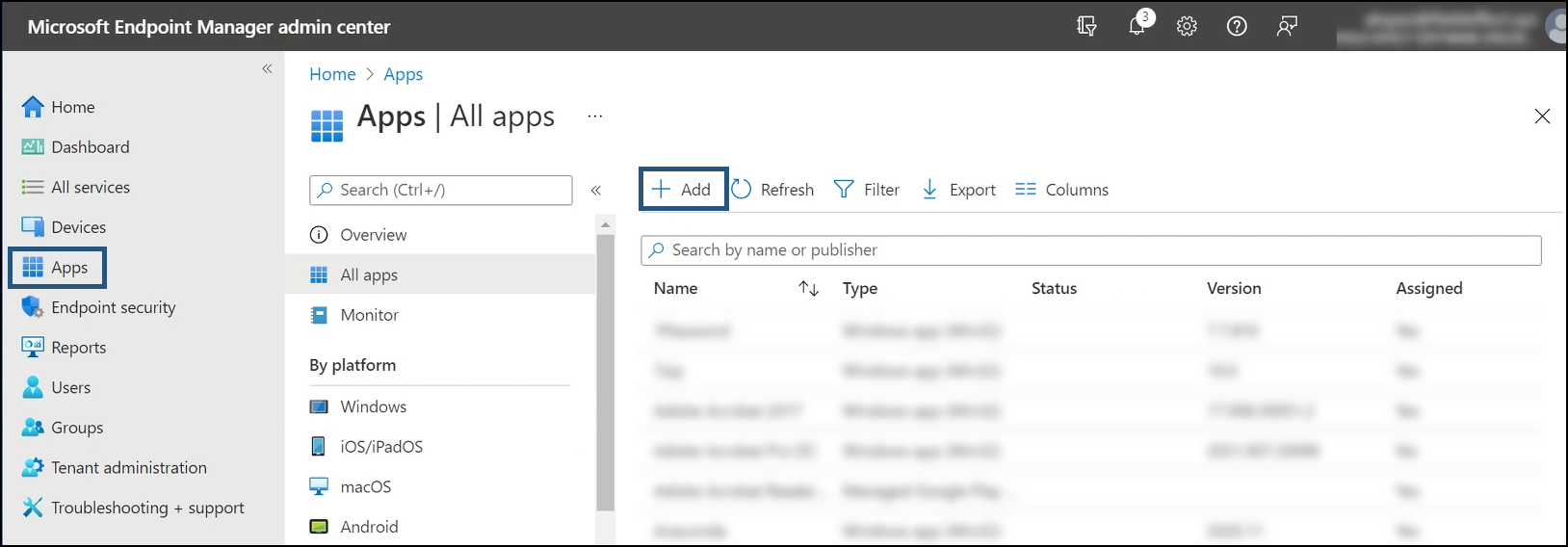
Task: Click the Home breadcrumb link
Action: pos(332,74)
